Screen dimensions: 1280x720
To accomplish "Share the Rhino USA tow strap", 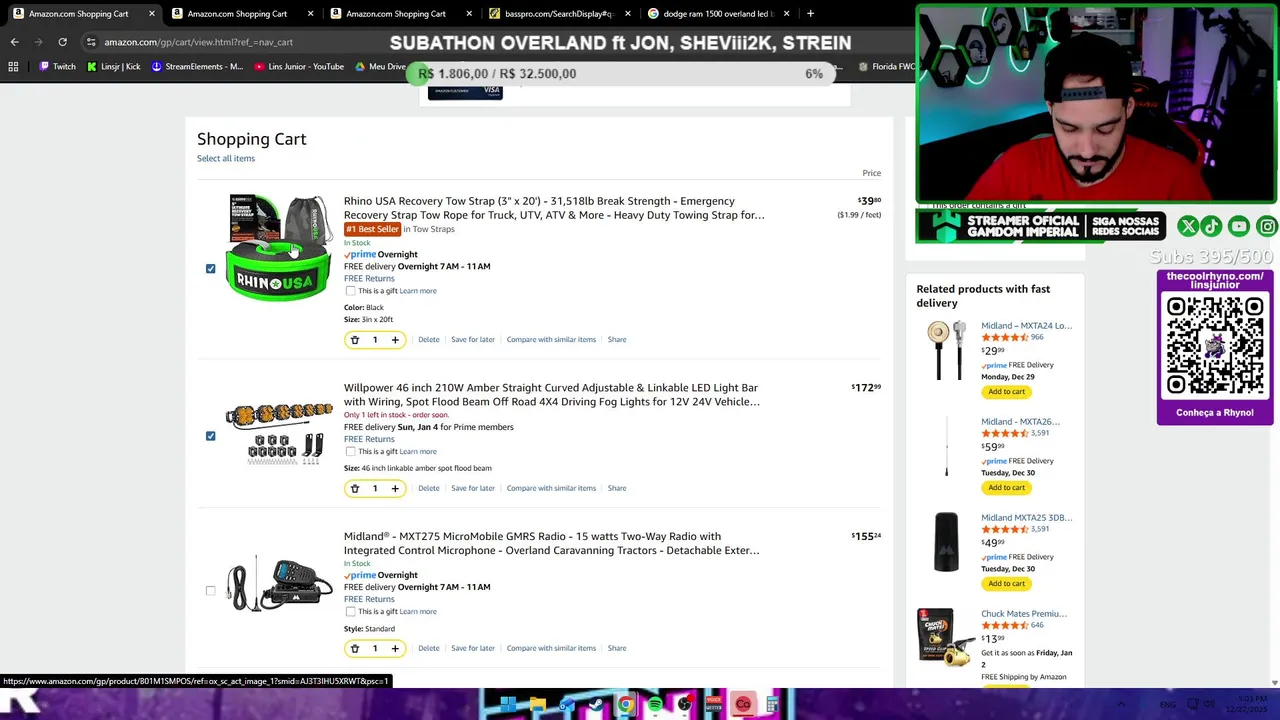I will [x=617, y=340].
